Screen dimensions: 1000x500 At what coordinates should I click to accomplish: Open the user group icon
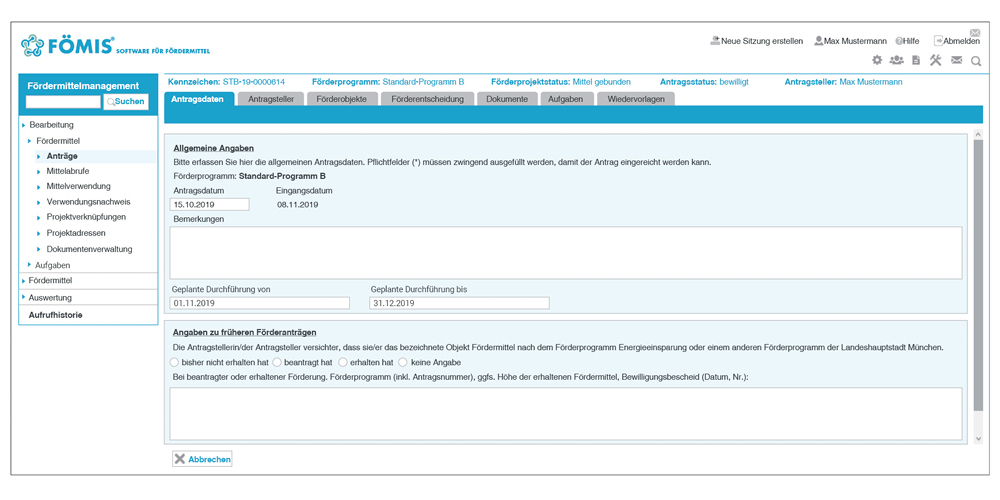[x=897, y=60]
